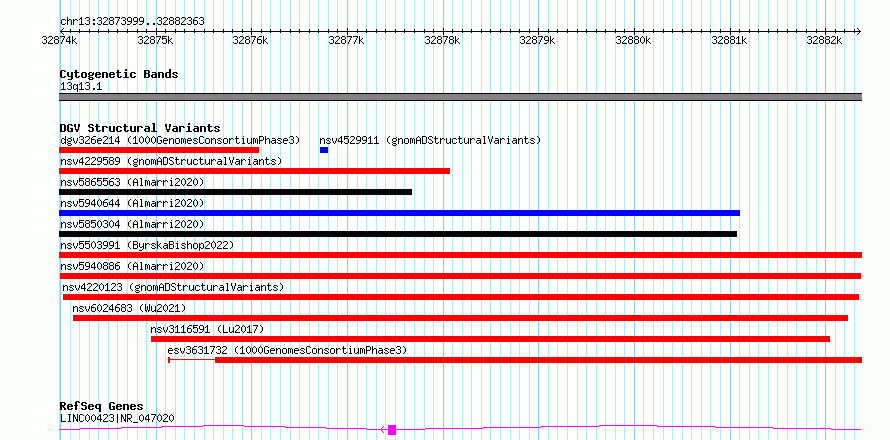890x440 pixels.
Task: Select the black nsv5865563 variant bar
Action: pyautogui.click(x=236, y=192)
